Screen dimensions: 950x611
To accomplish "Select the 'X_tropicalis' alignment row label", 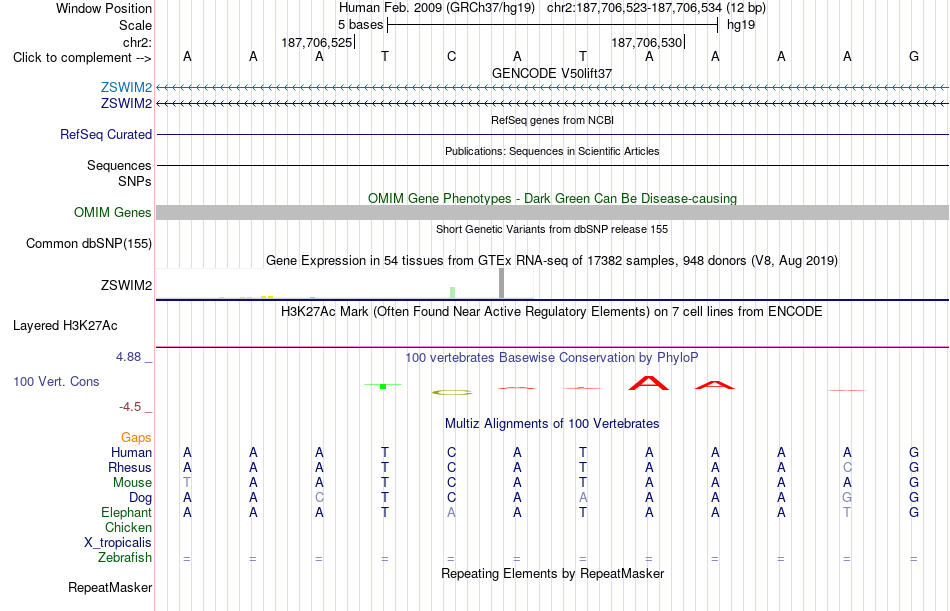I will click(118, 543).
